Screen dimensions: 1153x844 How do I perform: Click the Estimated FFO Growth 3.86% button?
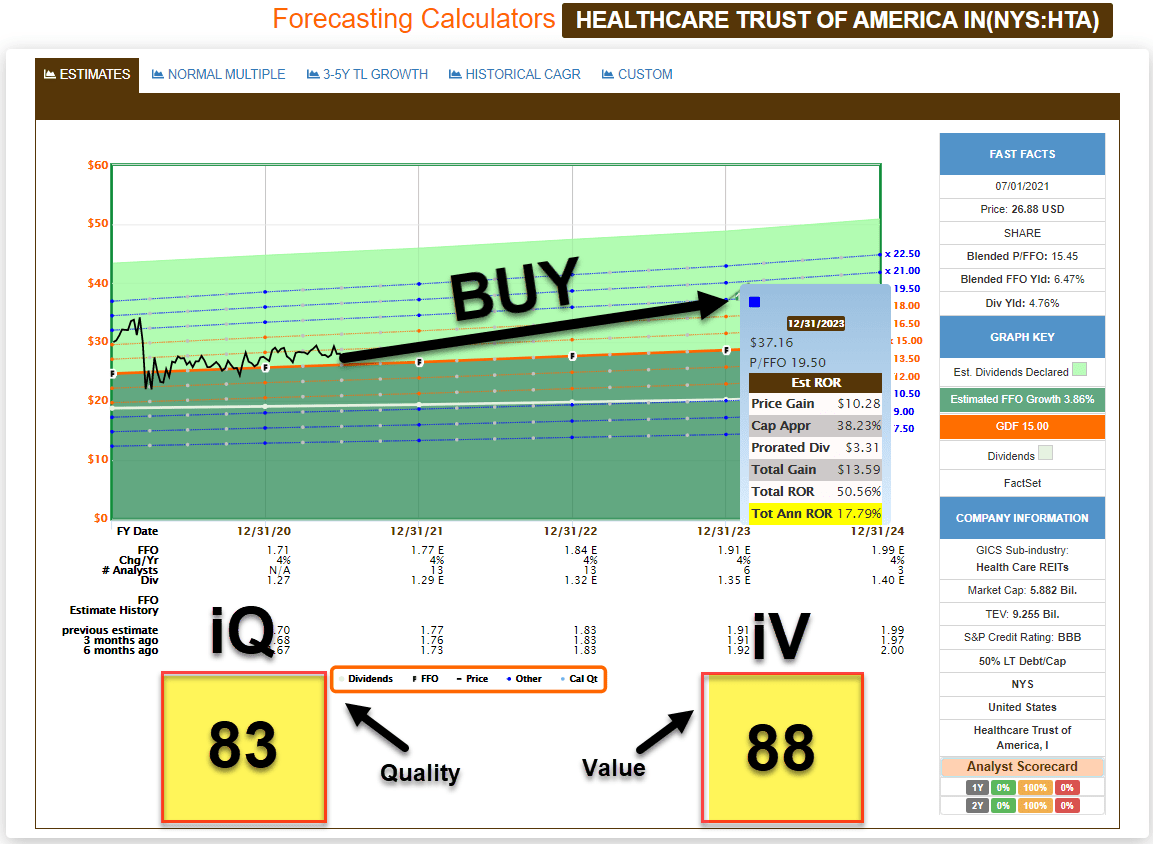coord(1022,399)
